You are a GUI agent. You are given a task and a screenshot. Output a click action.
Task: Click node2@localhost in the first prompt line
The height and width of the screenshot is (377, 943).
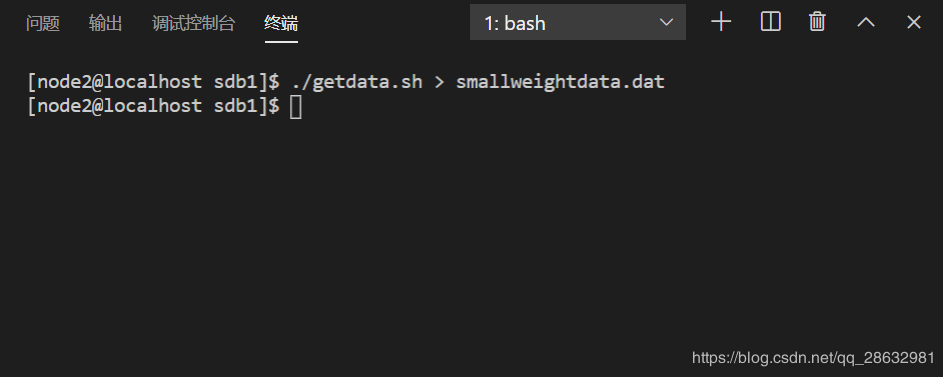coord(120,82)
